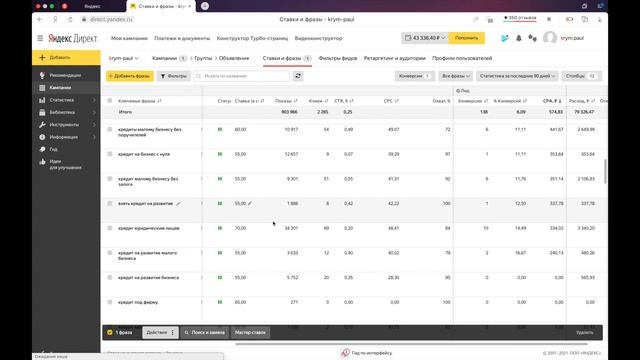
Task: Open the hamburger menu beside Яндекс Директ logo
Action: pyautogui.click(x=40, y=38)
